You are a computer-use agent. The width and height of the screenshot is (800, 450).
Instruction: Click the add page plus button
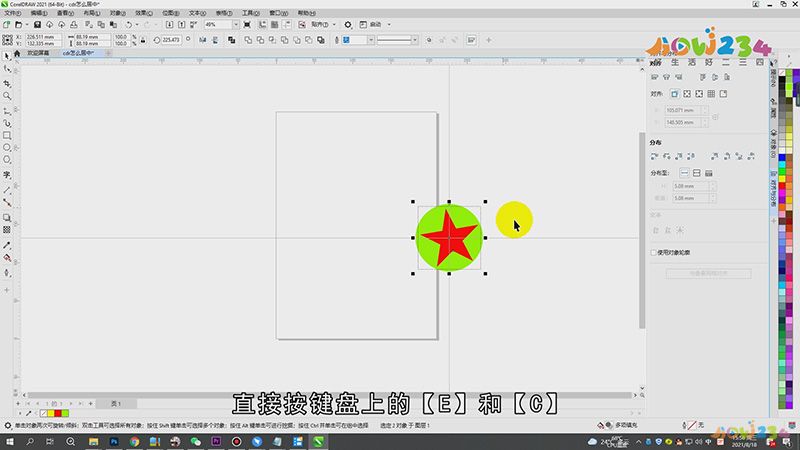pyautogui.click(x=91, y=404)
